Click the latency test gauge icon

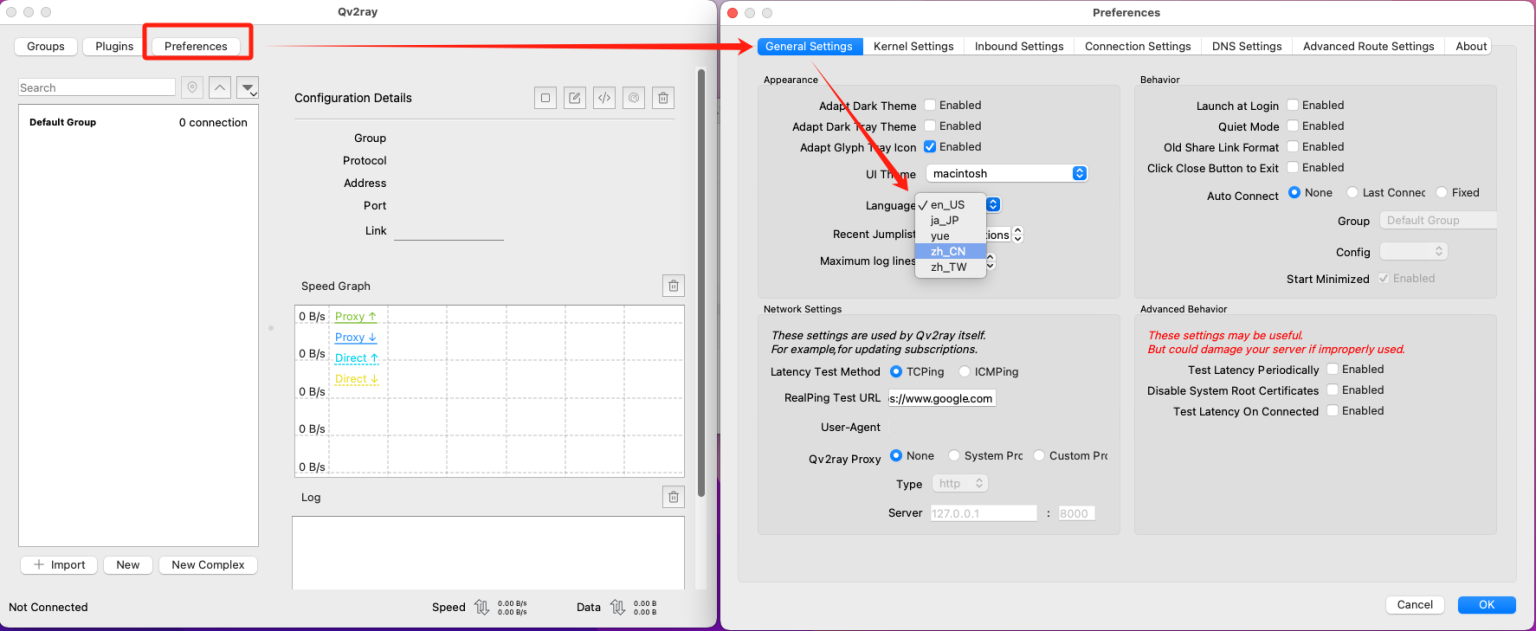coord(632,98)
